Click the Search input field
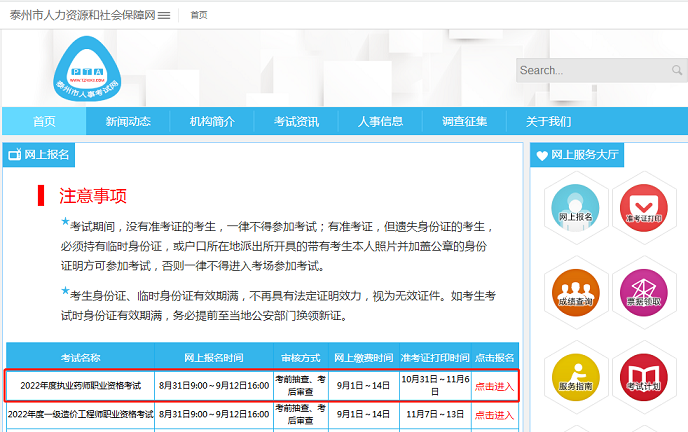 click(592, 70)
